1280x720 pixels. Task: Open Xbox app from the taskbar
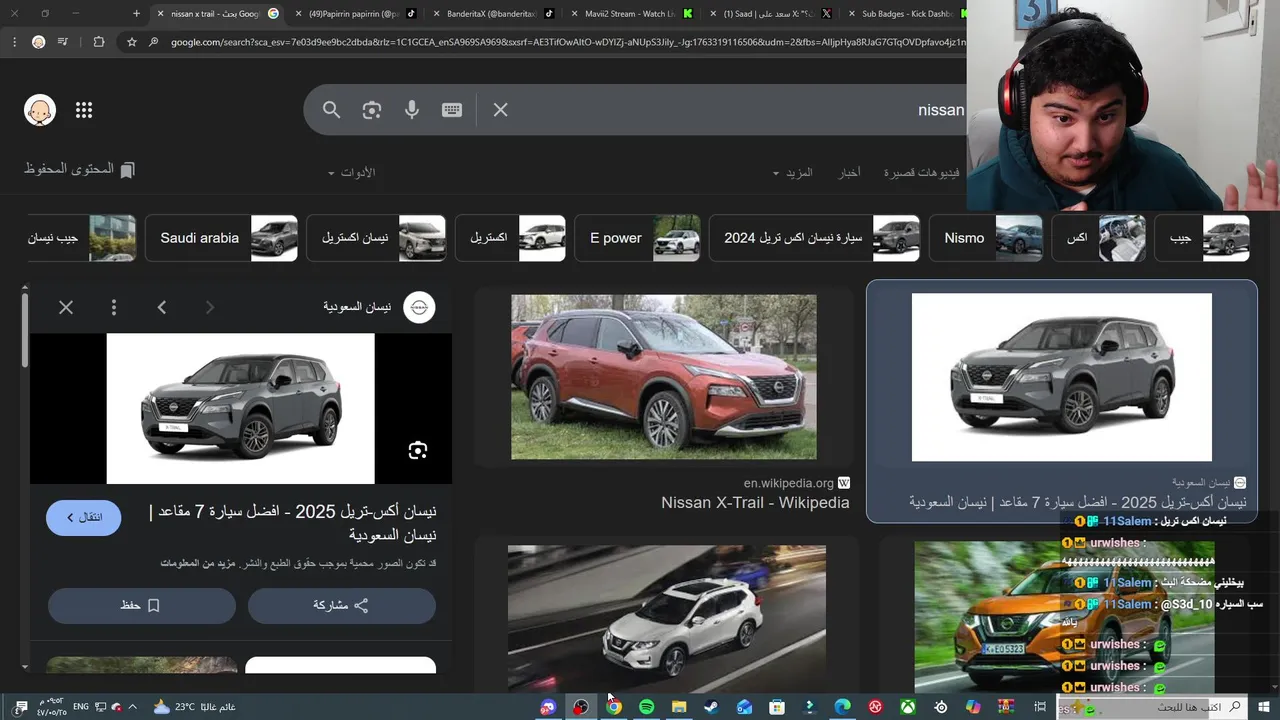click(x=908, y=707)
